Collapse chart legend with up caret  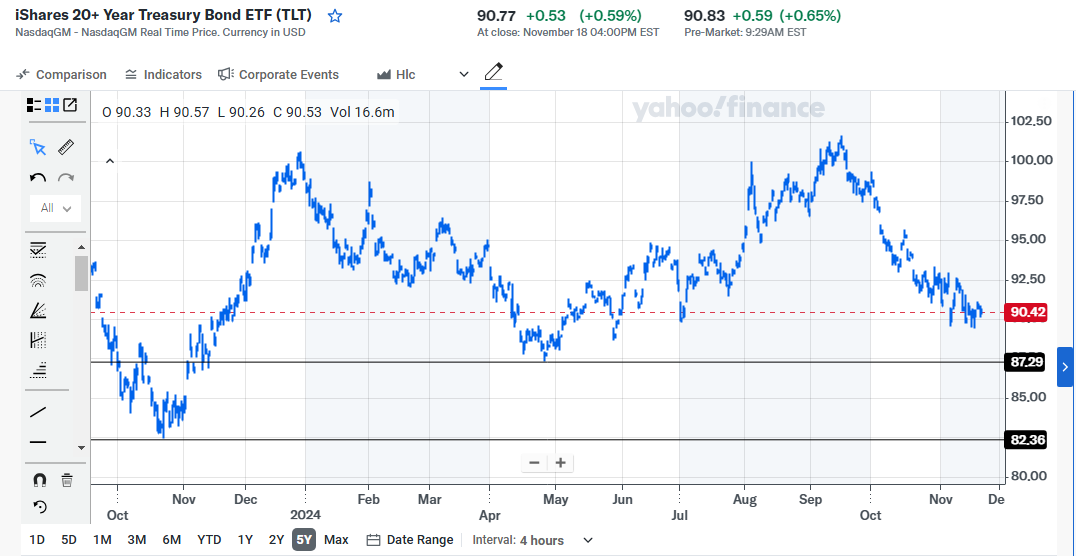(110, 161)
